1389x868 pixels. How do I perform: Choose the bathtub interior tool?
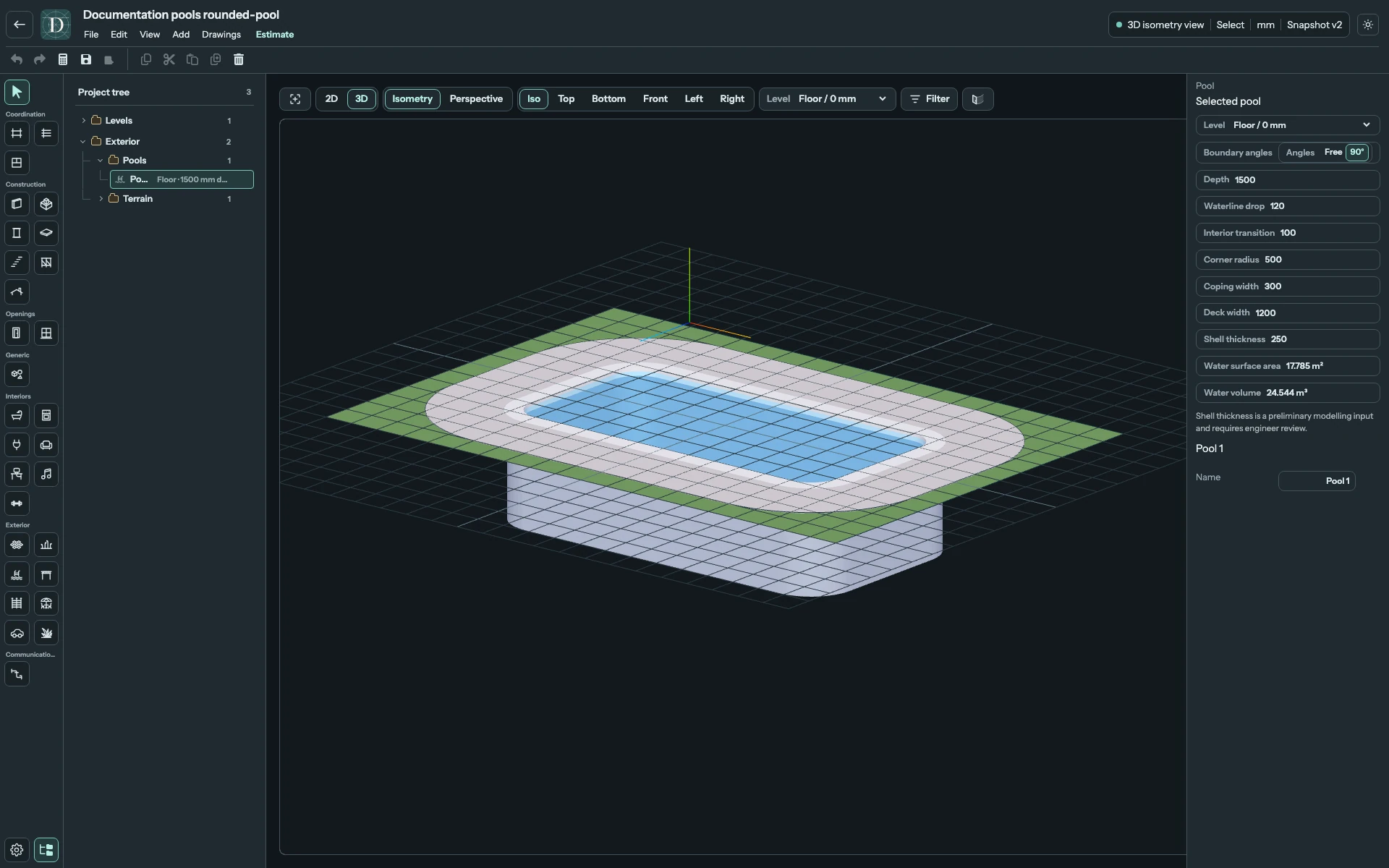click(x=17, y=416)
